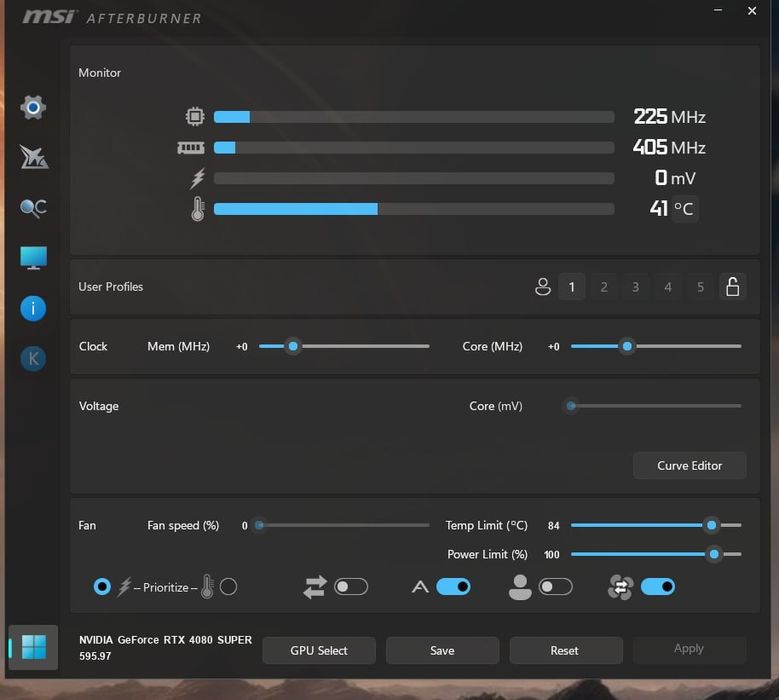Click the temperature thermometer monitor icon
Image resolution: width=779 pixels, height=700 pixels.
coord(198,209)
